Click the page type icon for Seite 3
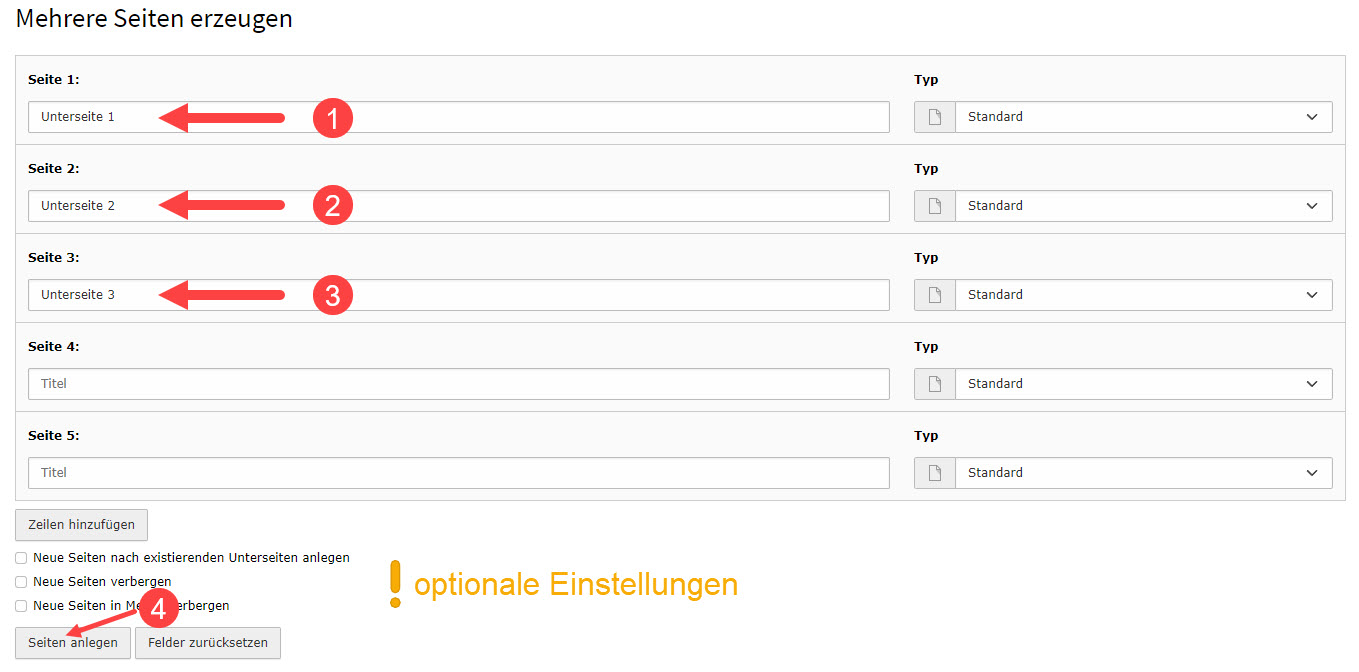This screenshot has width=1359, height=672. coord(935,295)
